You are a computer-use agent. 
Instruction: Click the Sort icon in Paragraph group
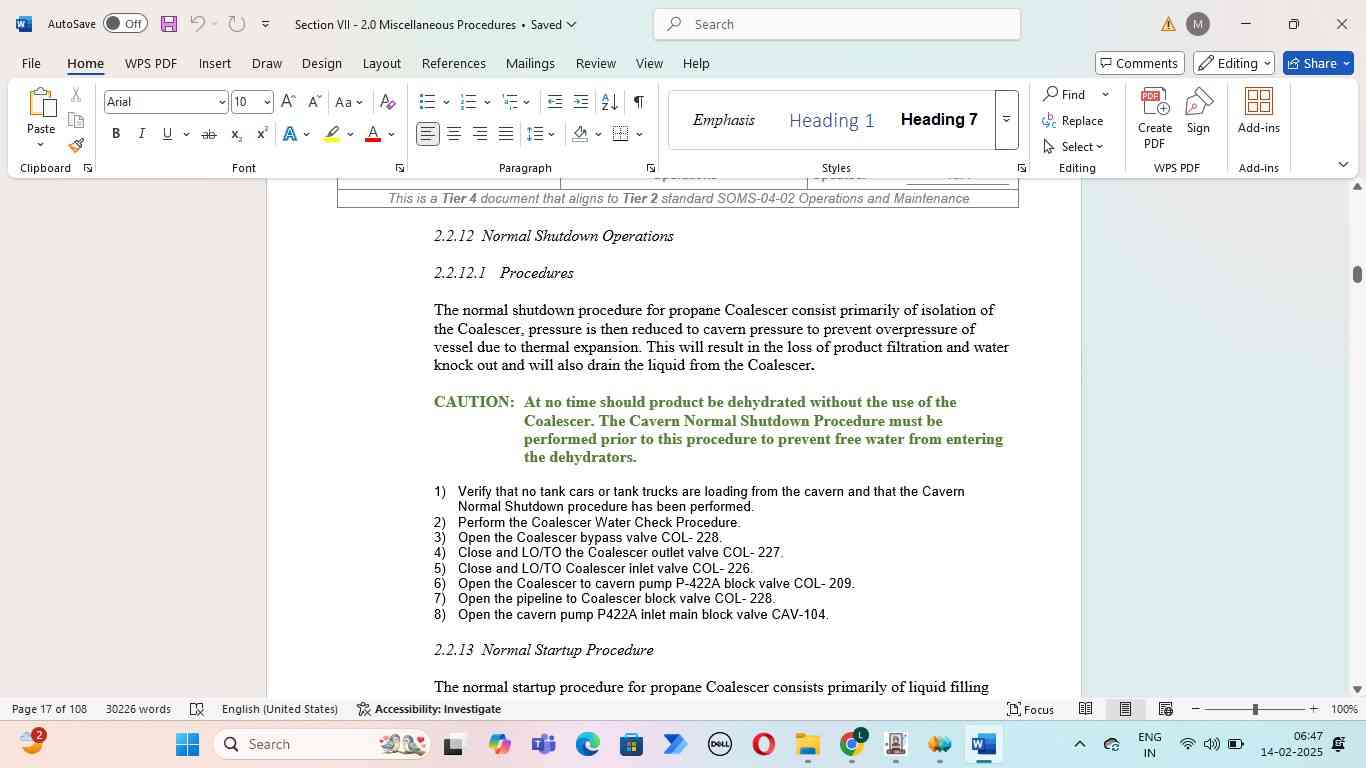[609, 102]
